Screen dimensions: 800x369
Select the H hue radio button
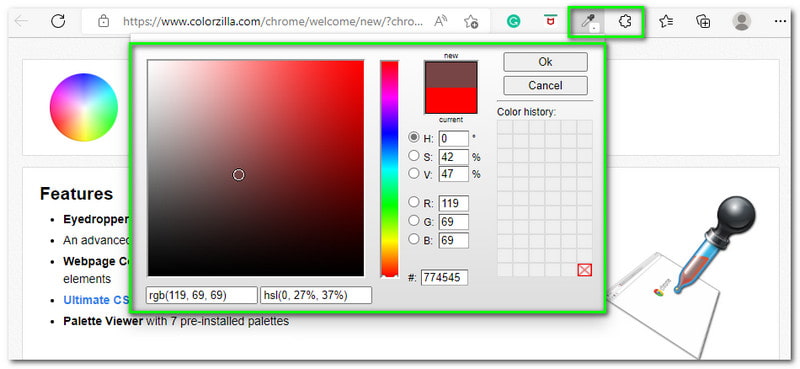[x=414, y=138]
